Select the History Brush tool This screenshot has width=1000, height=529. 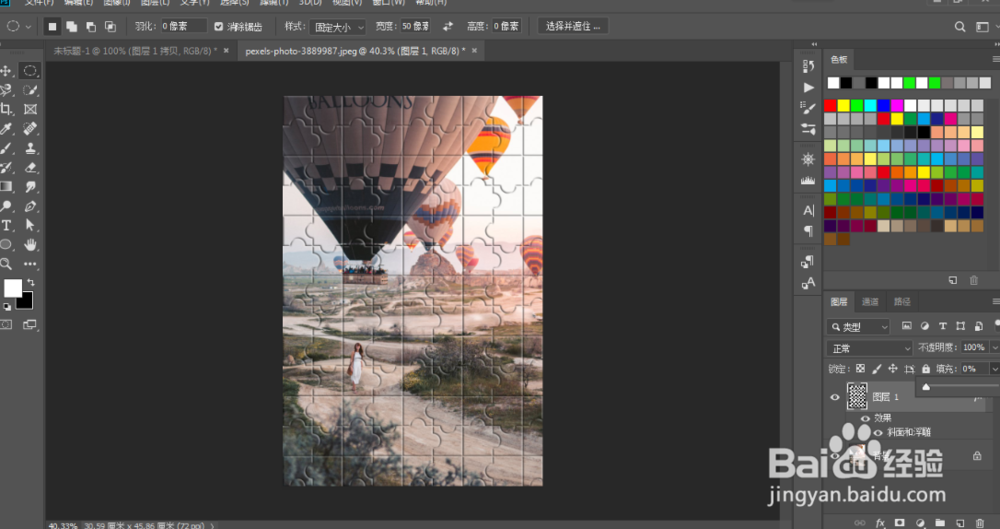6,168
